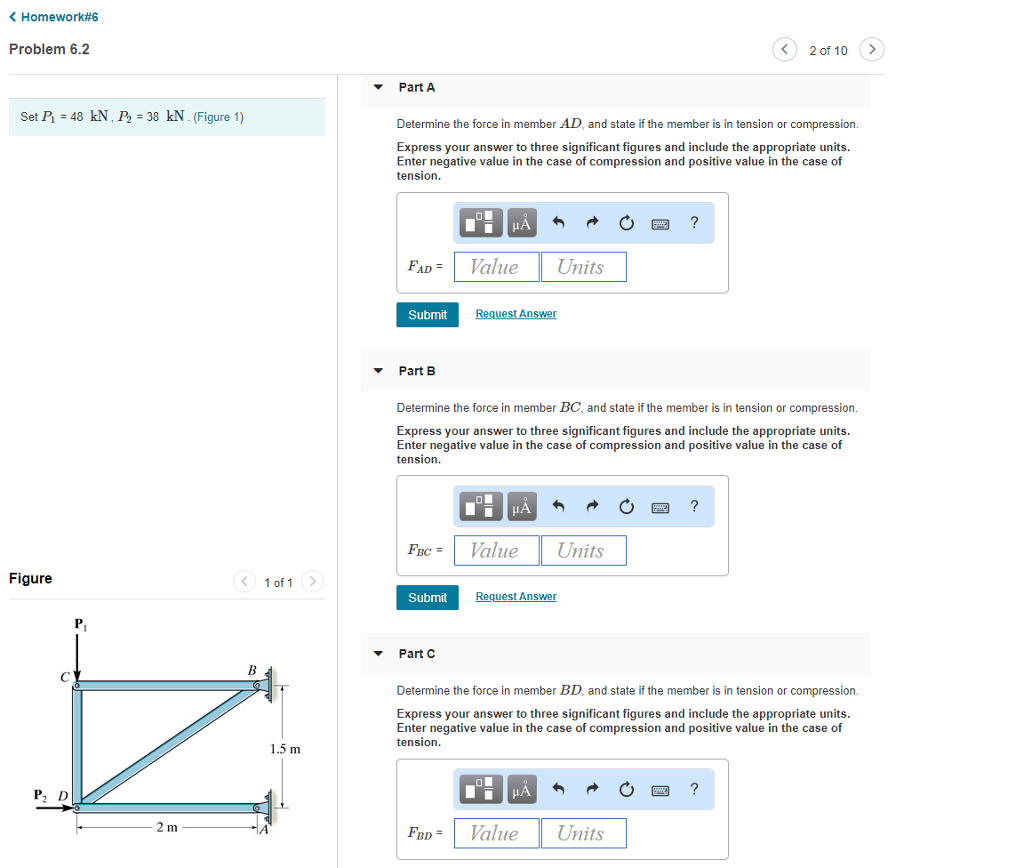Show next figure arrow

[x=313, y=581]
